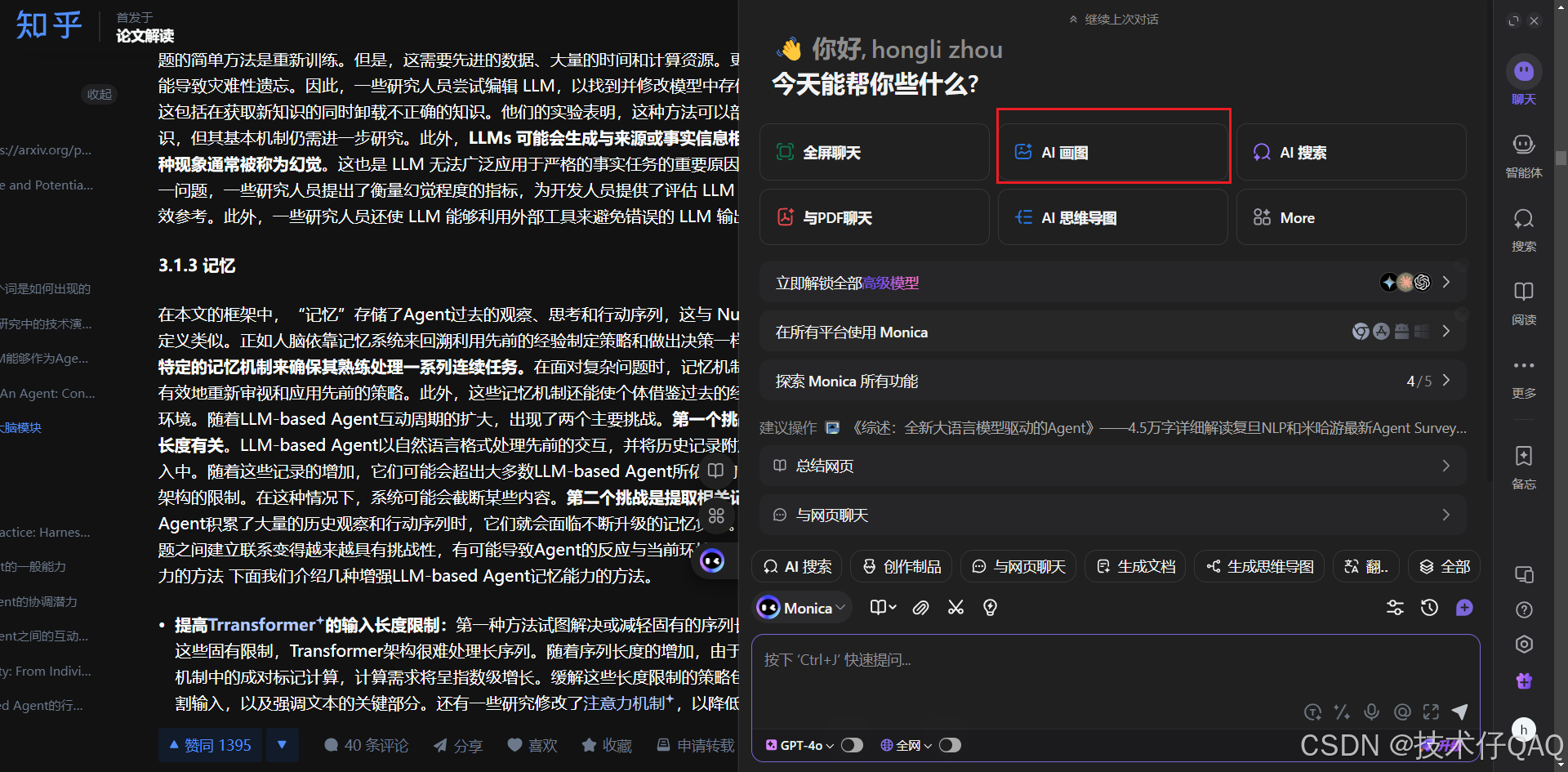The image size is (1568, 772).
Task: Open the 搜索 section in Monica sidebar
Action: click(x=1524, y=230)
